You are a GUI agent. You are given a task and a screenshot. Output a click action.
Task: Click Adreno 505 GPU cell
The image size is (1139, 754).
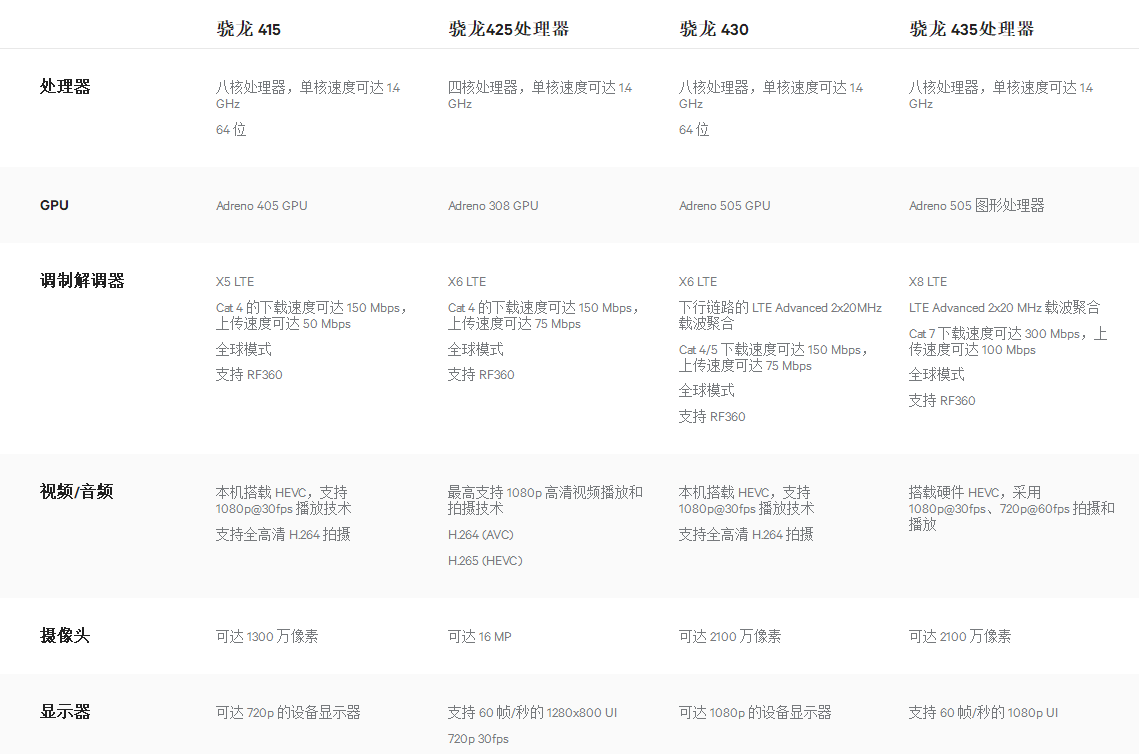[x=724, y=206]
